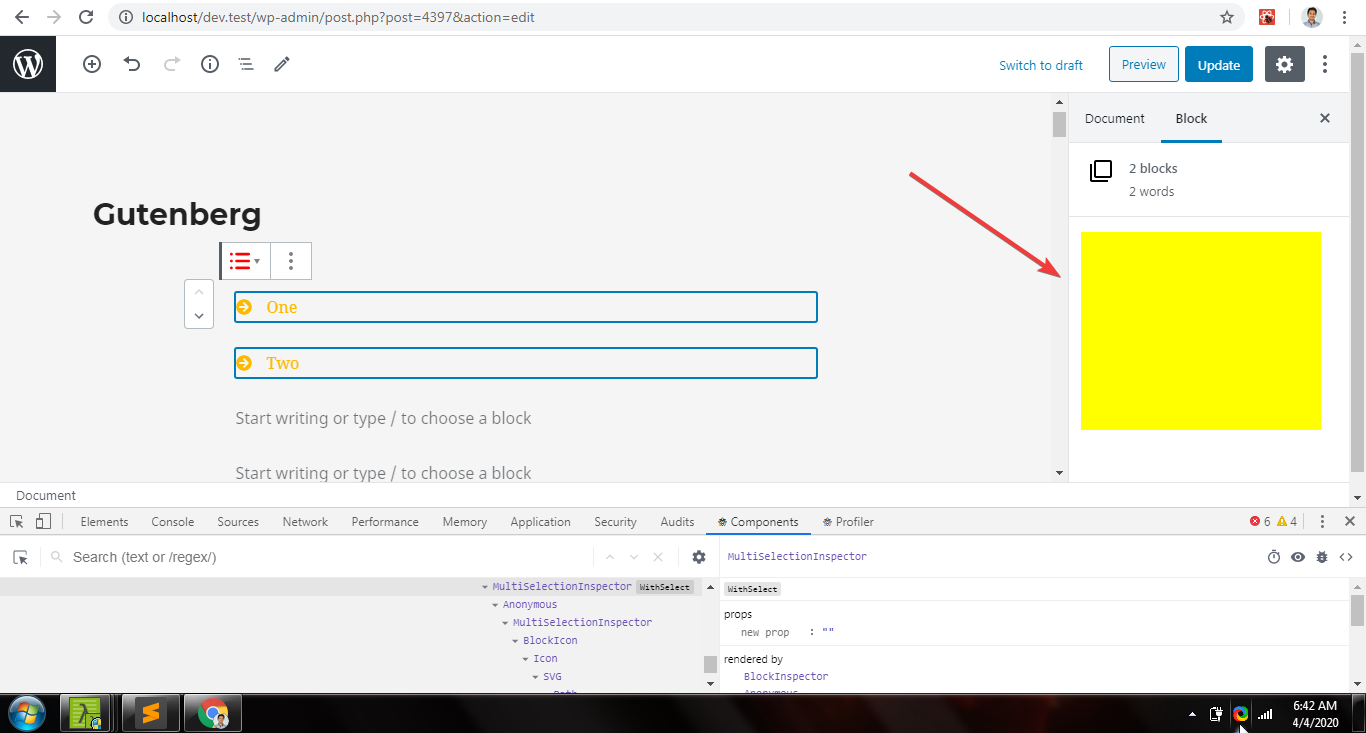
Task: Open the red list block type switcher
Action: click(x=245, y=261)
